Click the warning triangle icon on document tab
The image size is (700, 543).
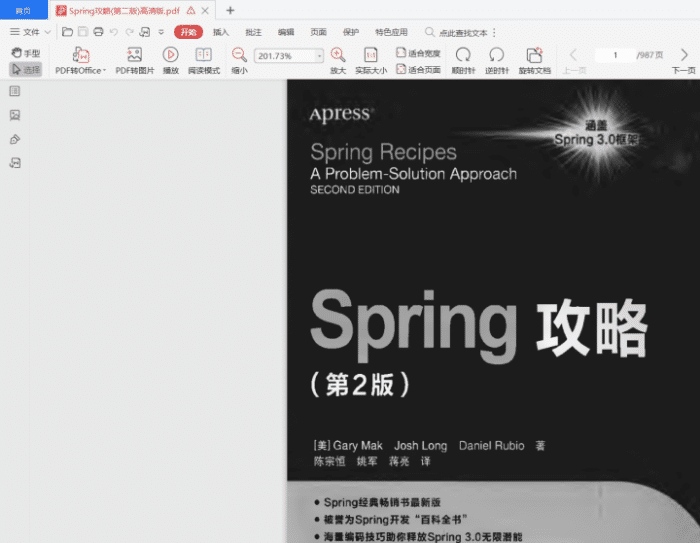click(x=191, y=11)
